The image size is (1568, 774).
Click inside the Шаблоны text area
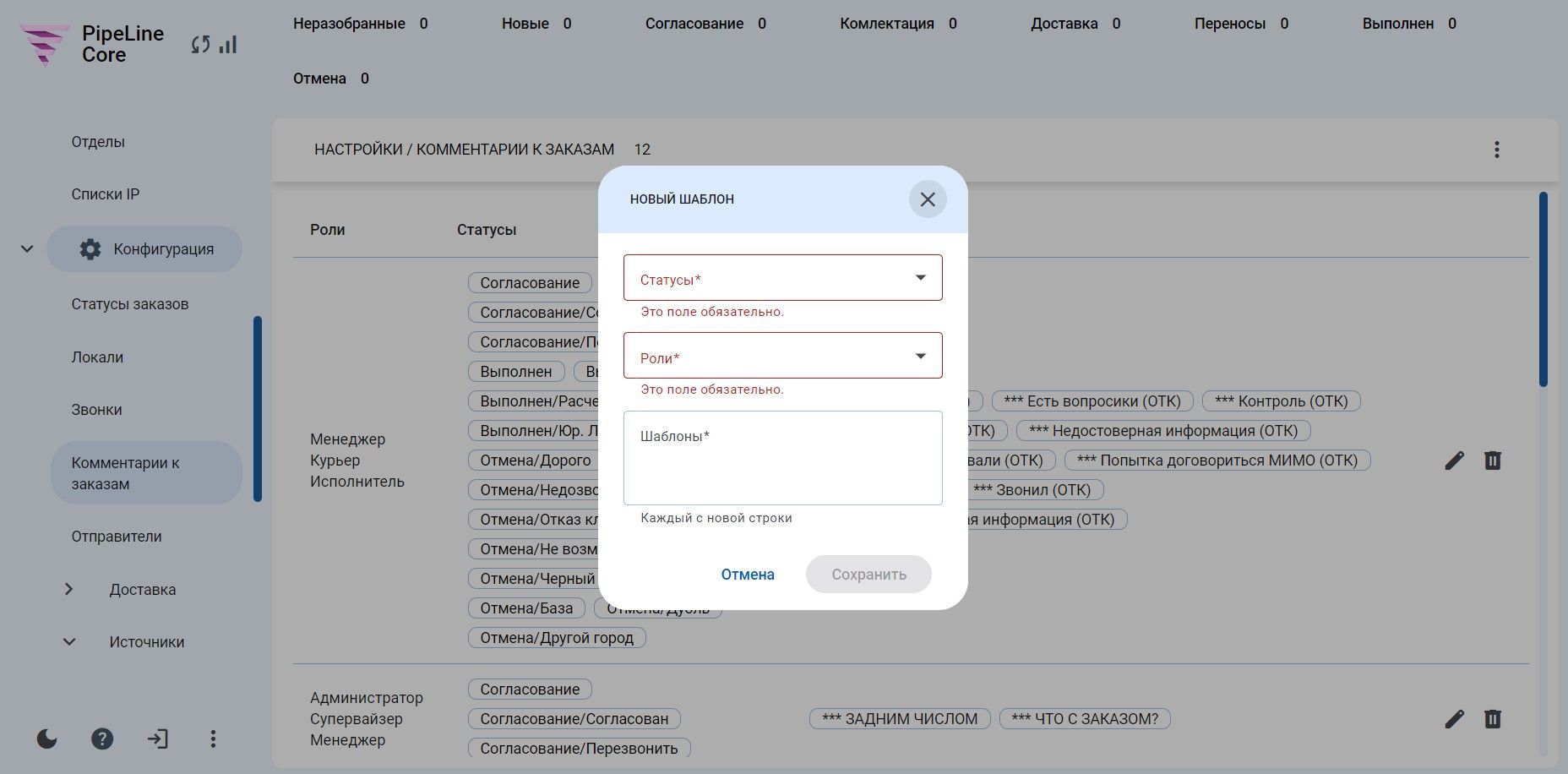[783, 458]
